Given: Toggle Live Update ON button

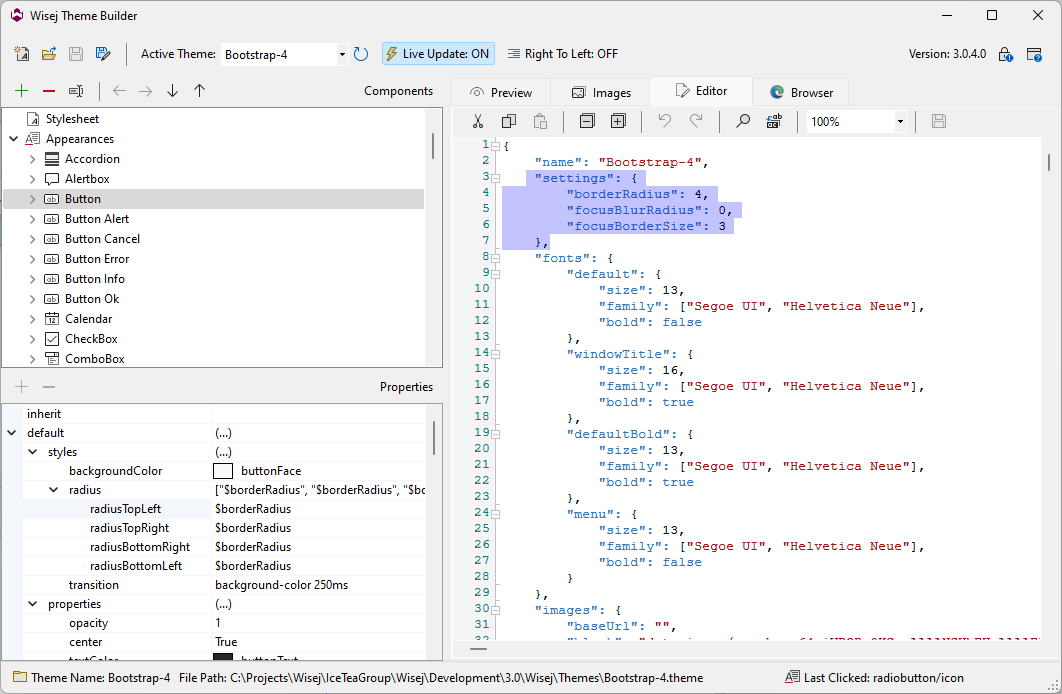Looking at the screenshot, I should coord(438,54).
